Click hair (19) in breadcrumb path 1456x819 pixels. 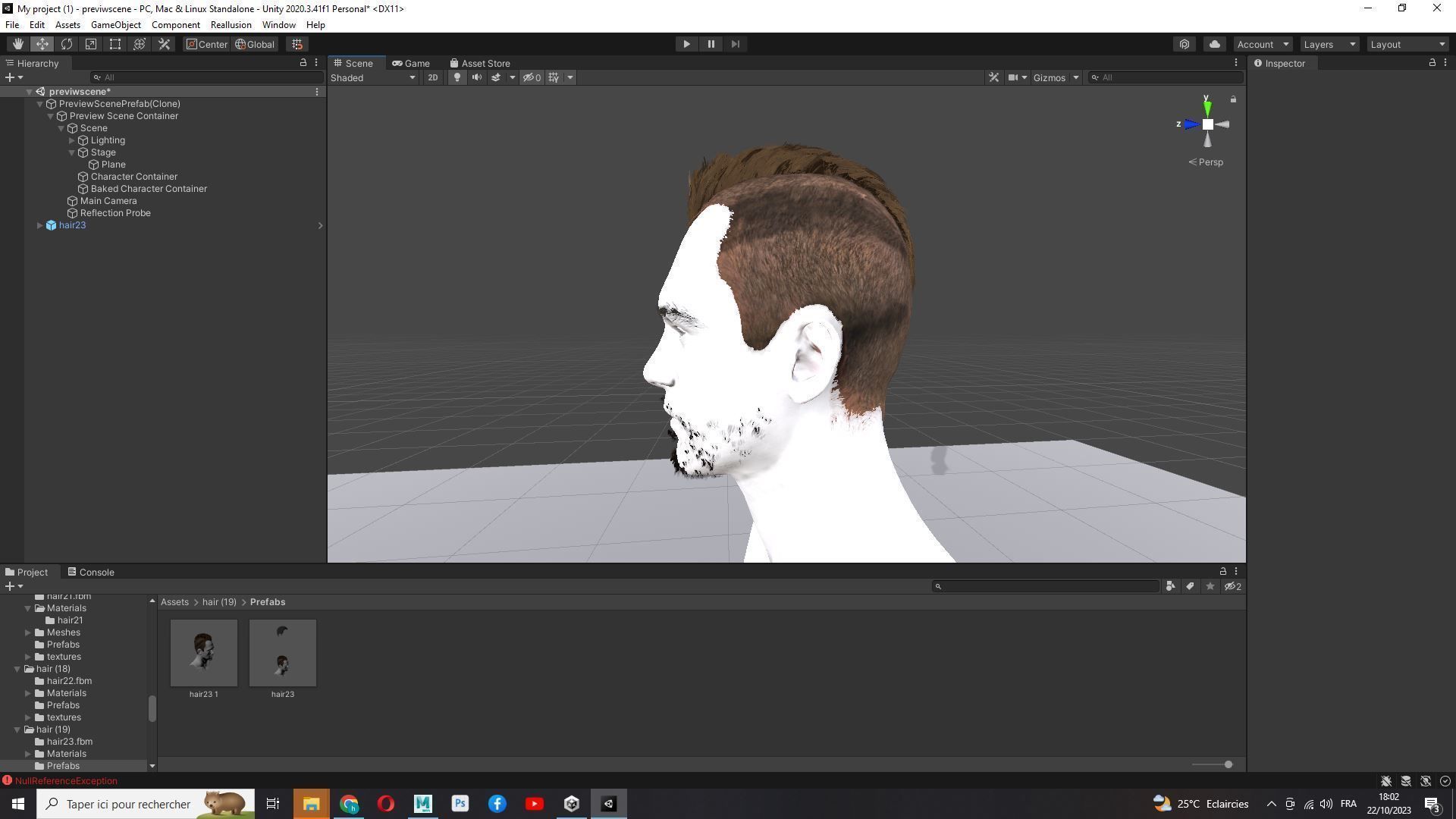pyautogui.click(x=219, y=602)
